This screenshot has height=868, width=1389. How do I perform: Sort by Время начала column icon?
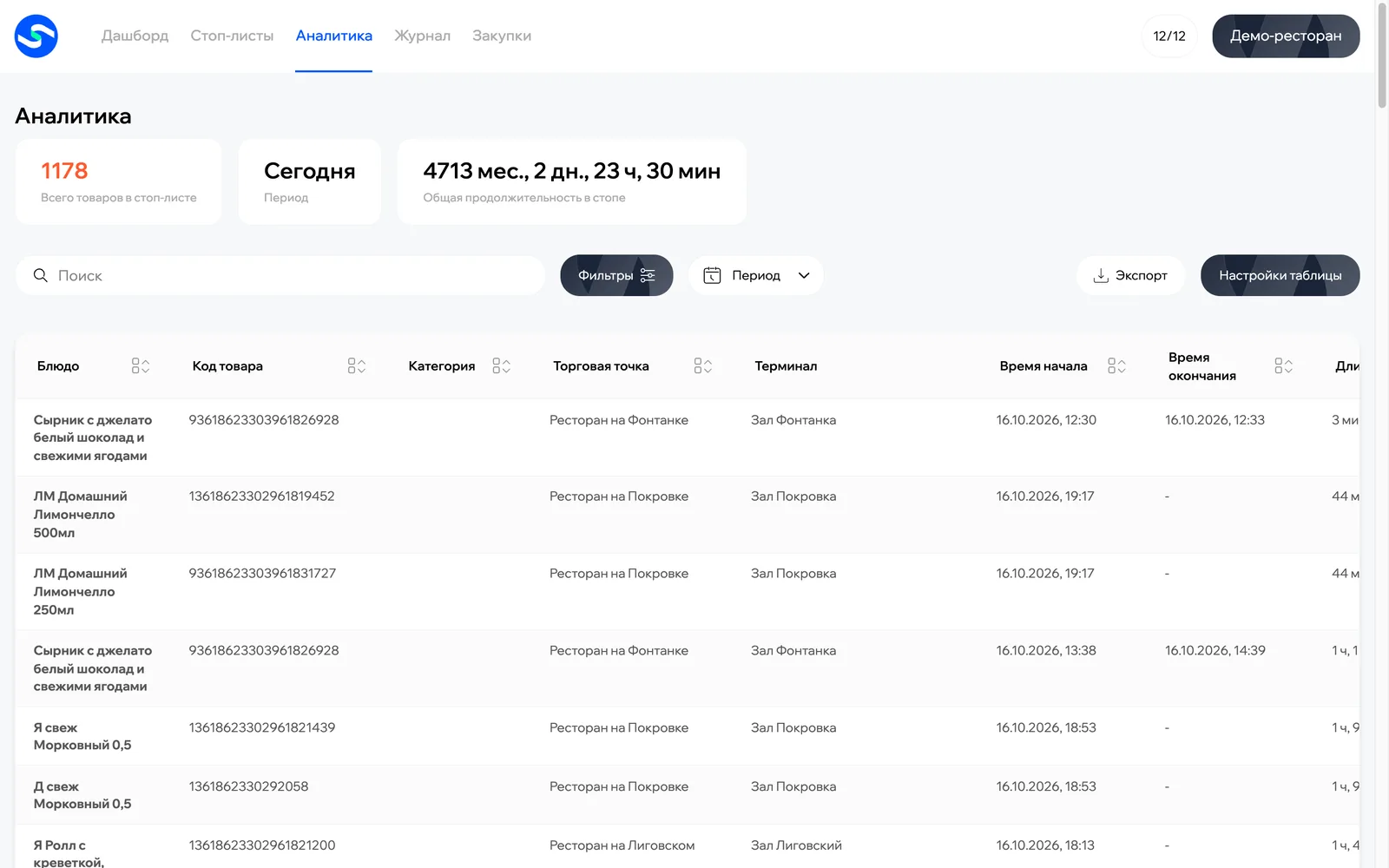point(1116,365)
